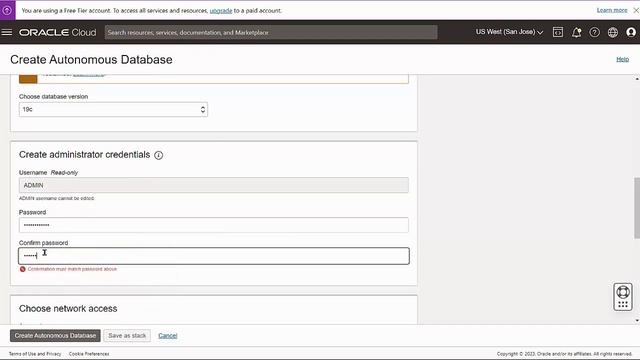
Task: Click the password mismatch error icon
Action: [22, 269]
